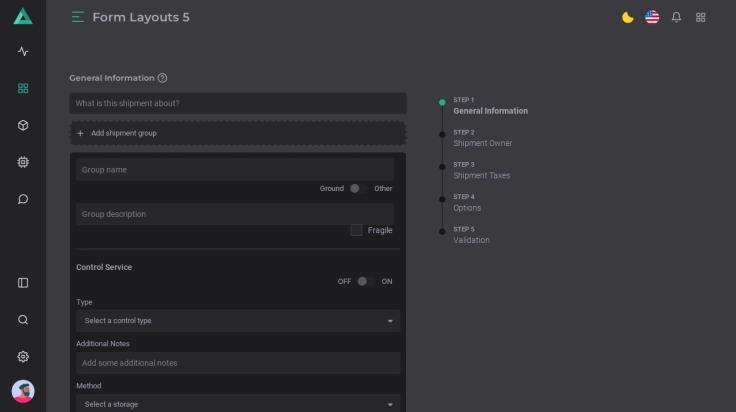The width and height of the screenshot is (736, 412).
Task: Switch the Ground/Other toggle
Action: [x=358, y=188]
